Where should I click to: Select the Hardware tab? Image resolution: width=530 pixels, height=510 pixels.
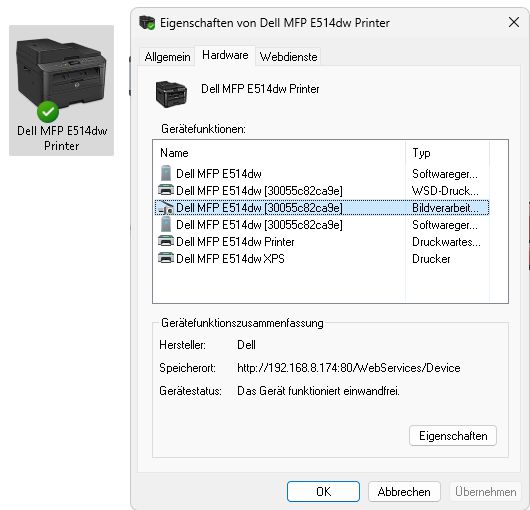click(x=225, y=55)
